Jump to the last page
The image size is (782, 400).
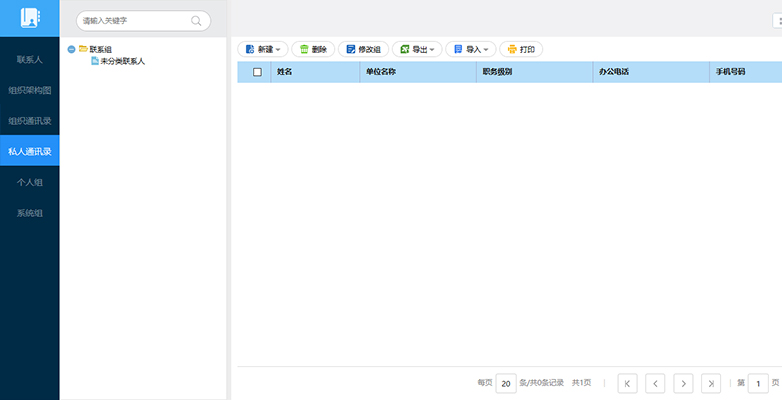tap(711, 383)
